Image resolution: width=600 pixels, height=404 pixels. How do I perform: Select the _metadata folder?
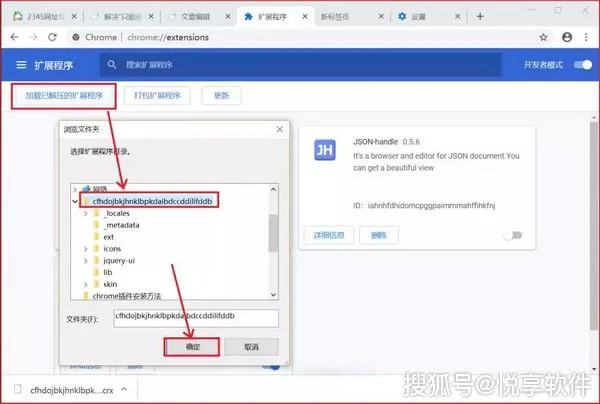click(122, 225)
